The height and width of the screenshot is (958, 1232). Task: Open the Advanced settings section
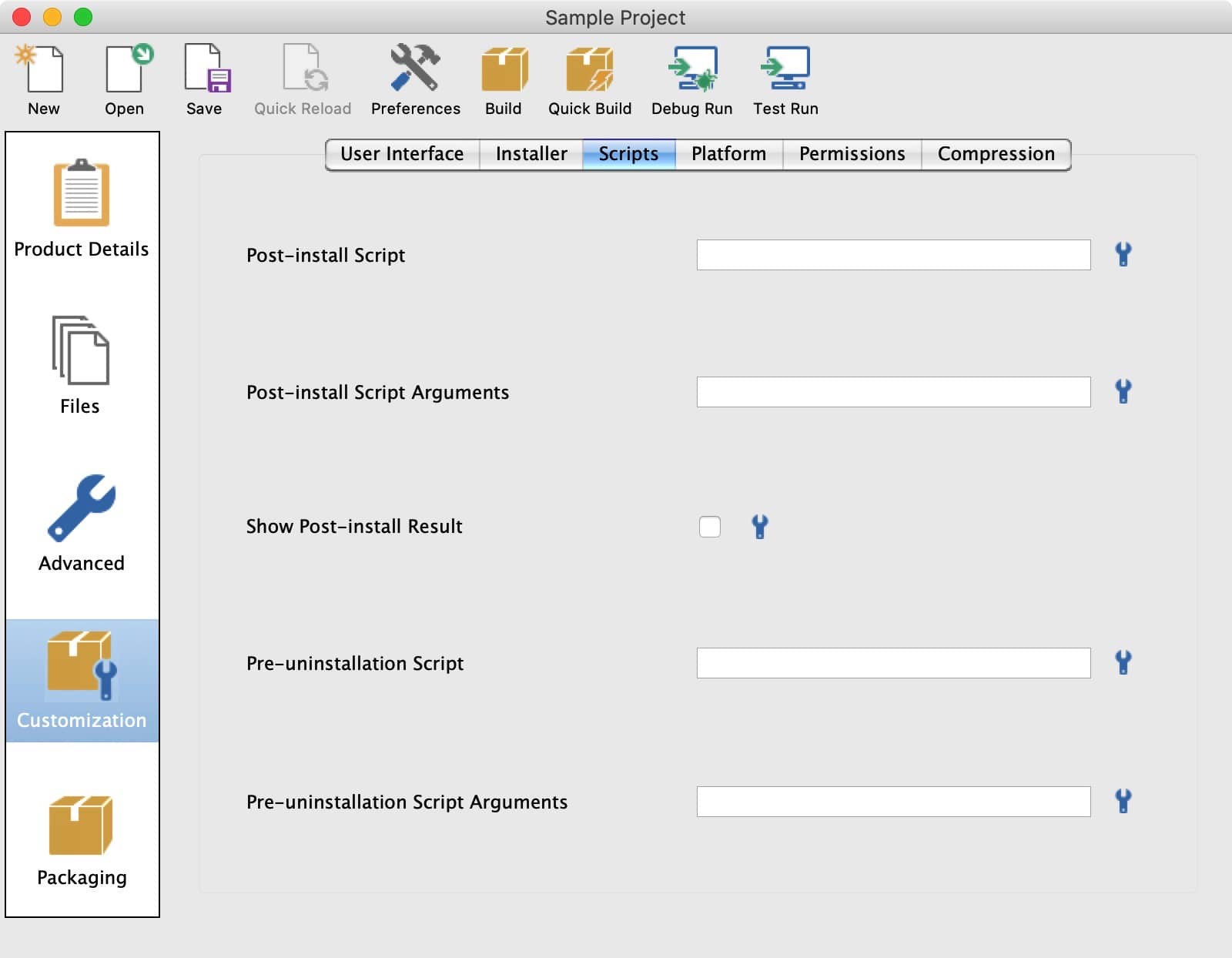(82, 524)
